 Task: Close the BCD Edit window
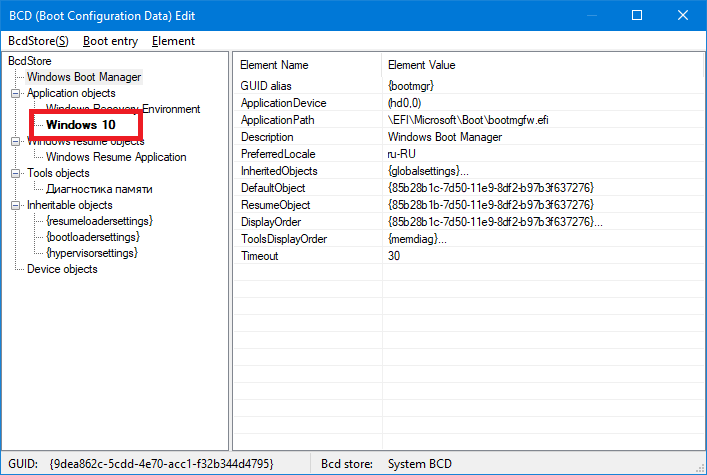click(x=683, y=15)
